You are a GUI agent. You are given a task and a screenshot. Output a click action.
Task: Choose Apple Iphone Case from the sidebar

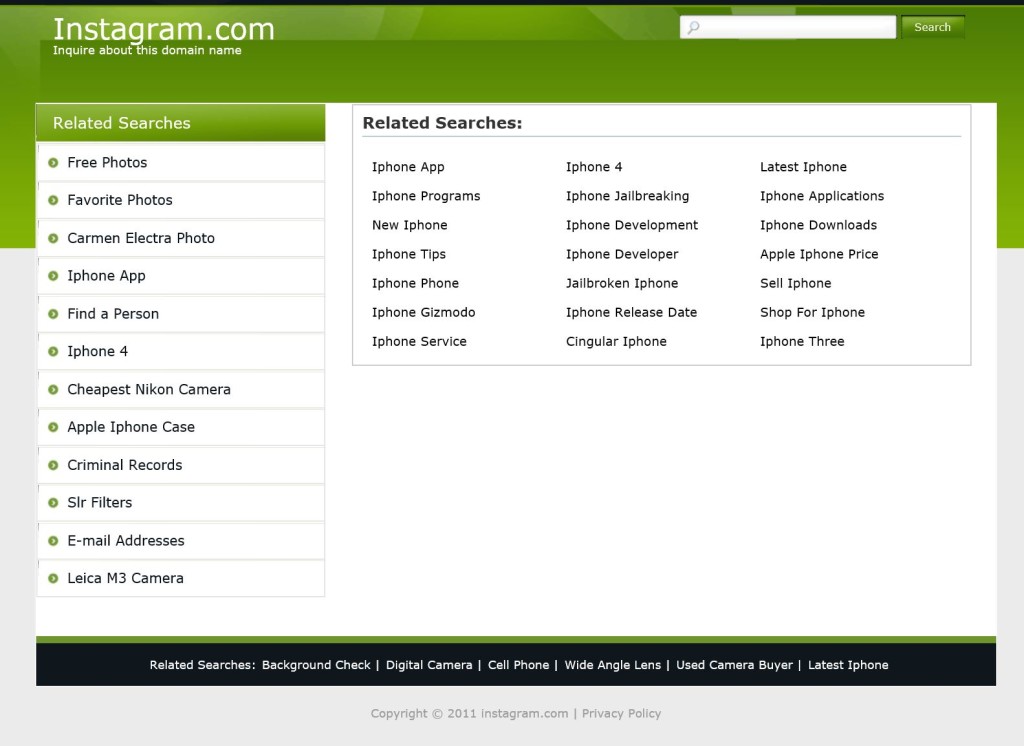[x=131, y=427]
